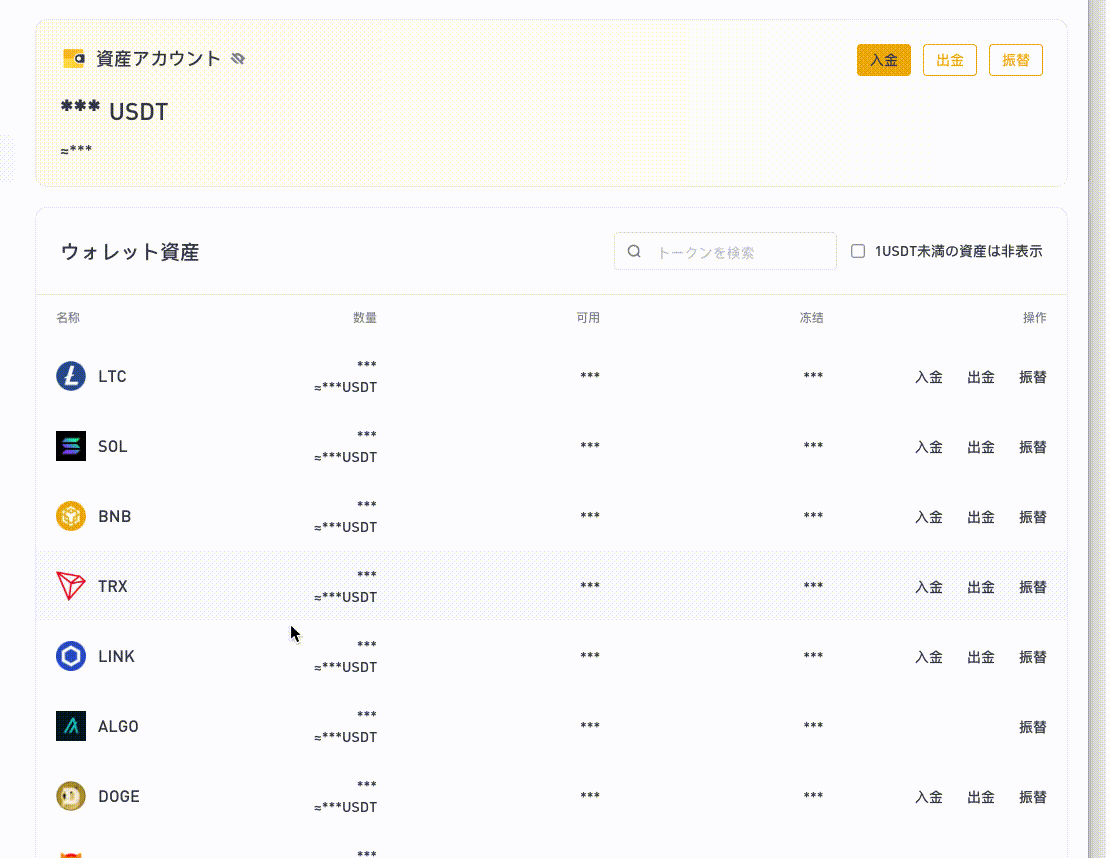This screenshot has width=1106, height=858.
Task: Click the LTC coin icon
Action: [x=71, y=376]
